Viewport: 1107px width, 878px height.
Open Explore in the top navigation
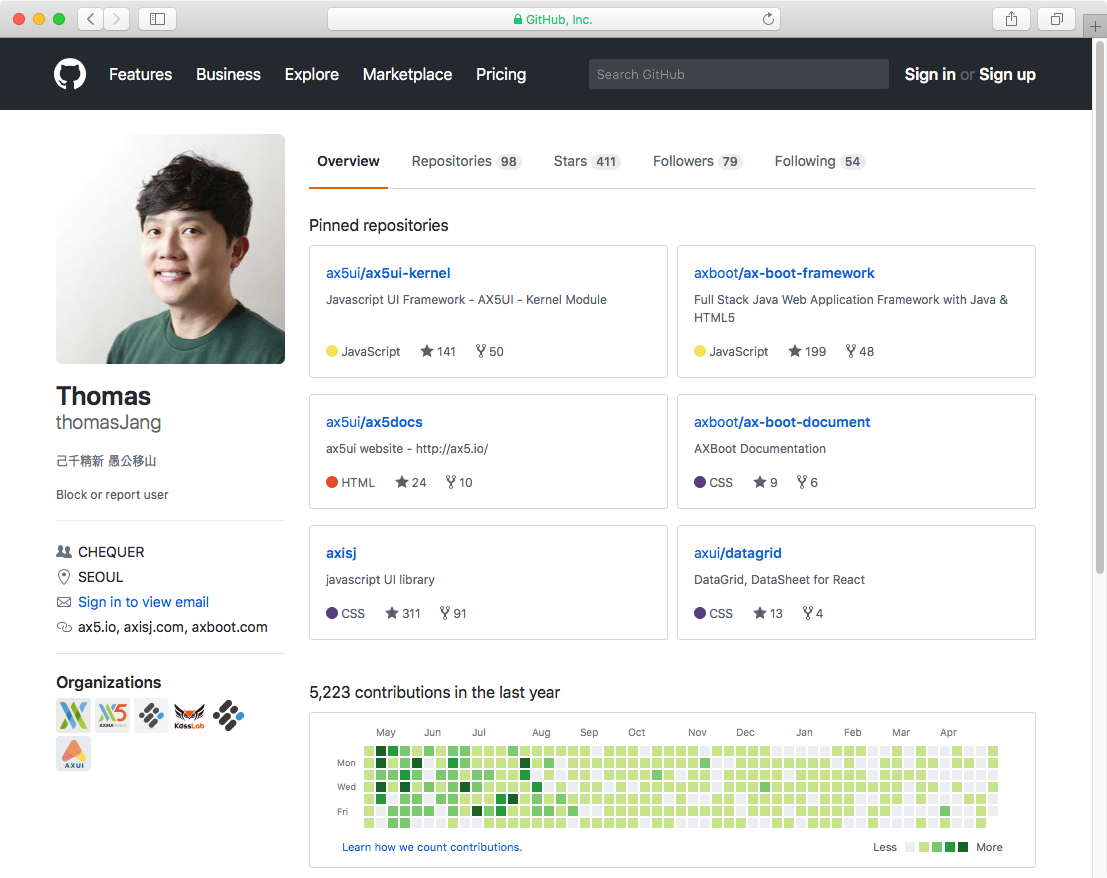[311, 74]
